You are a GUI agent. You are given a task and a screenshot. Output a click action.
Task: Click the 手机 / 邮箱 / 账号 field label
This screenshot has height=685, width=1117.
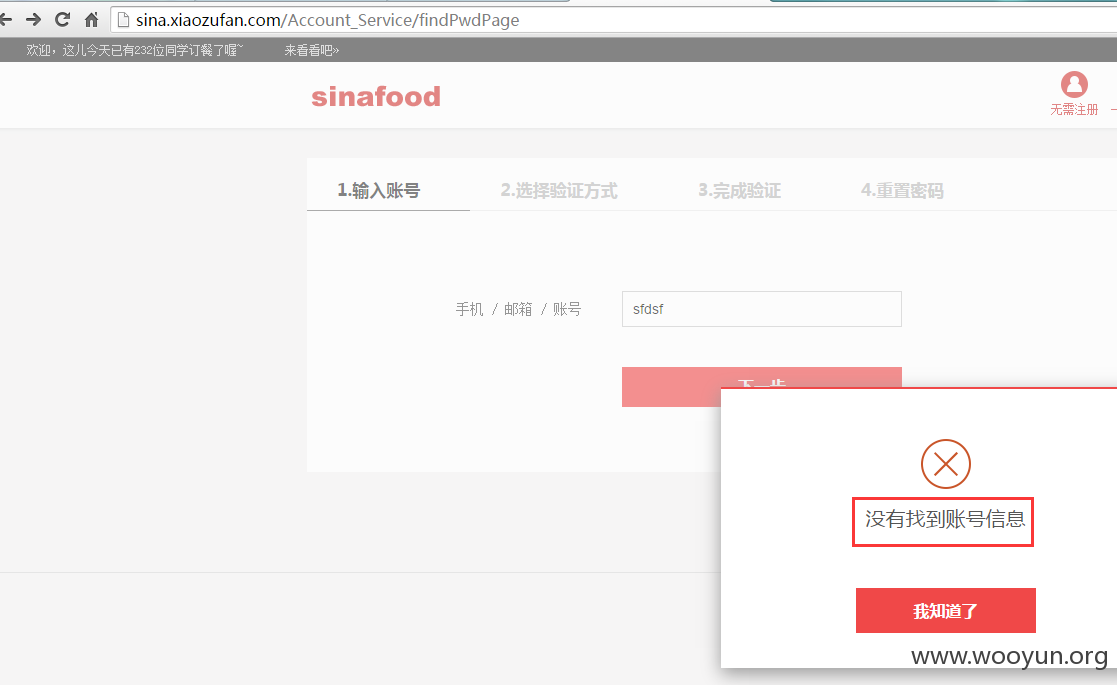519,309
